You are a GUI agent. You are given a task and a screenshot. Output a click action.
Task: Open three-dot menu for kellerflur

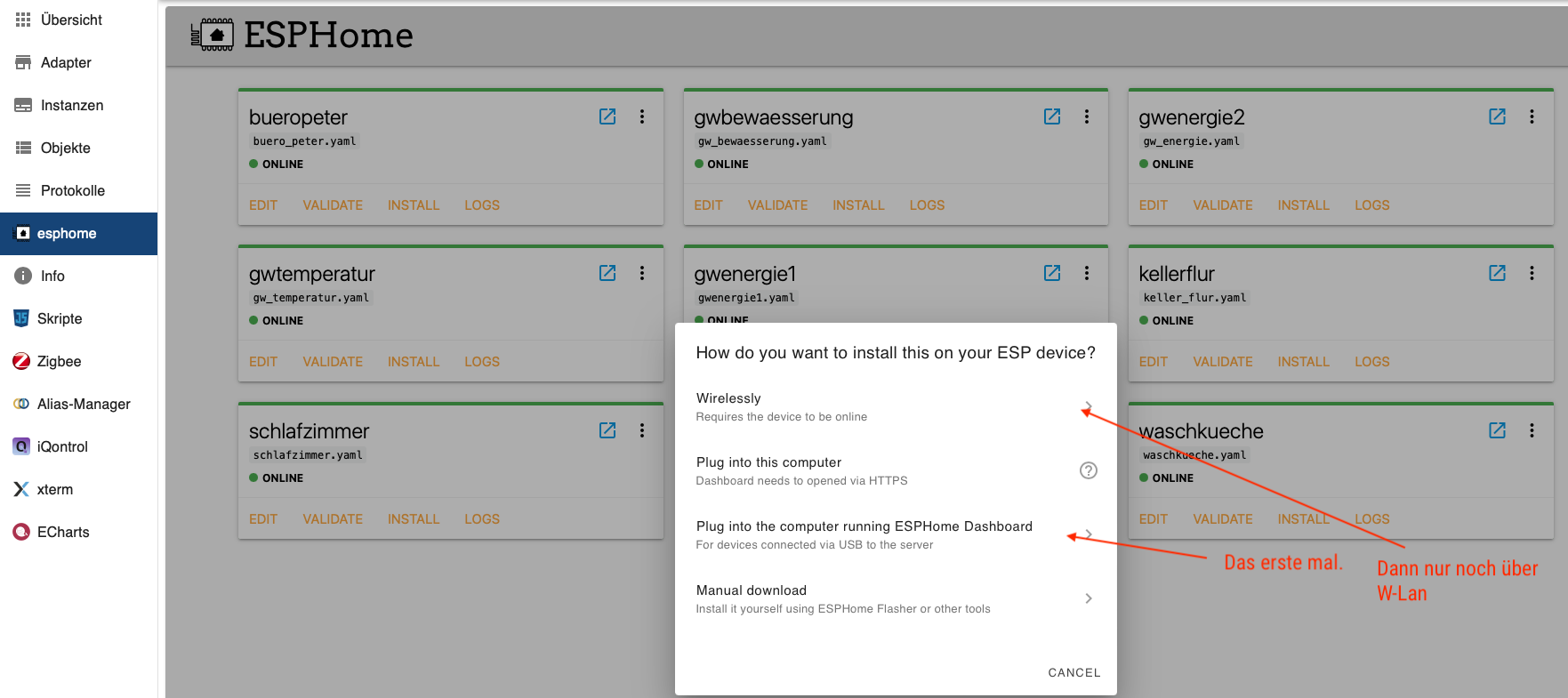[1532, 273]
